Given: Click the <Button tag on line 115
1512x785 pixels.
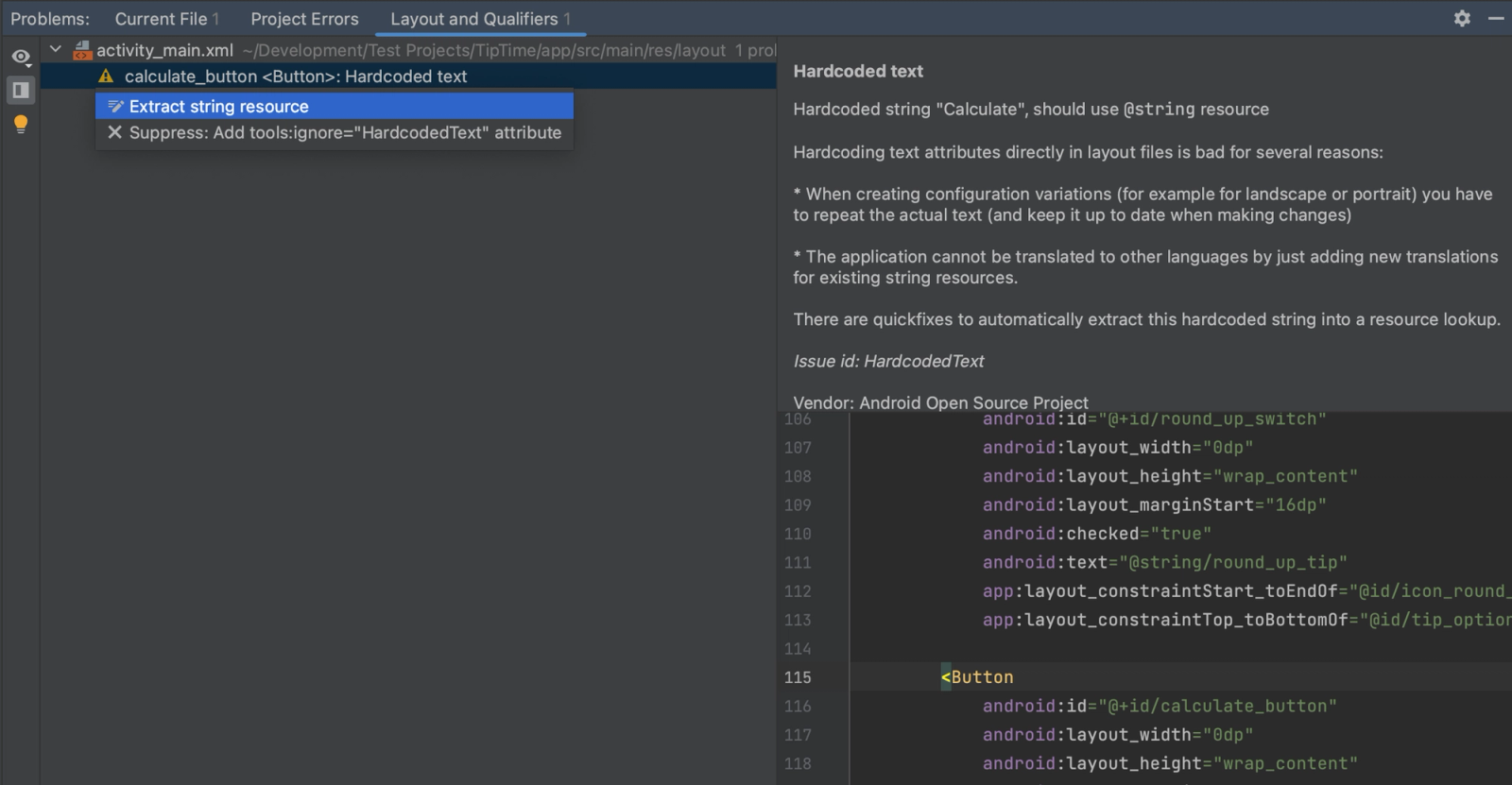Looking at the screenshot, I should pos(977,677).
